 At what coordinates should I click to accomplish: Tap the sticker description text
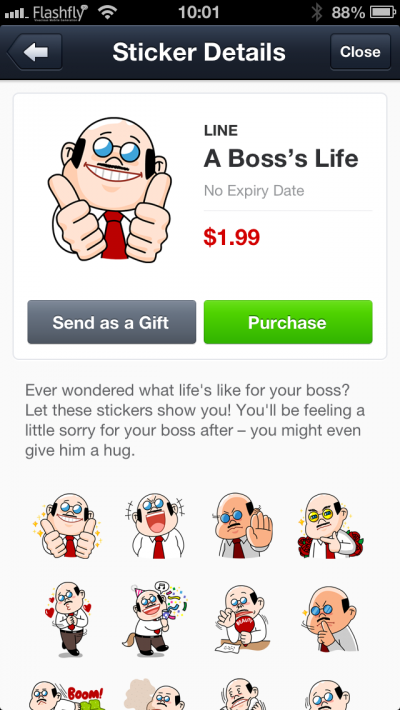click(195, 421)
